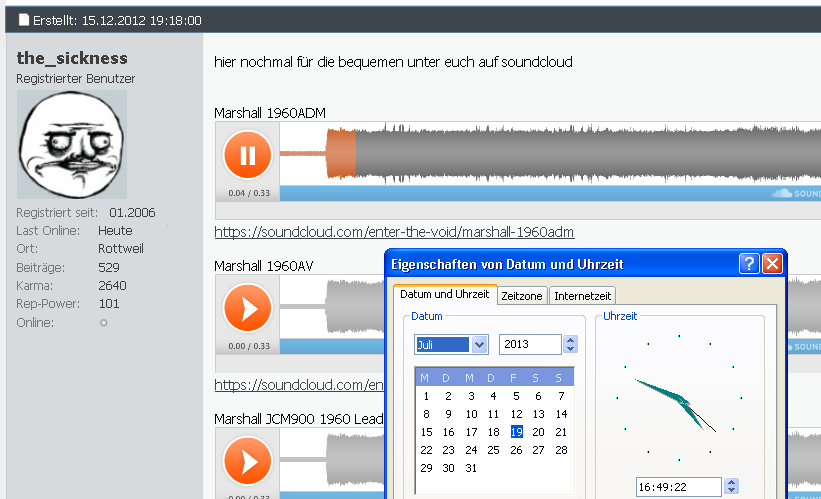
Task: Click the analog clock face in Uhrzeit
Action: [x=679, y=398]
